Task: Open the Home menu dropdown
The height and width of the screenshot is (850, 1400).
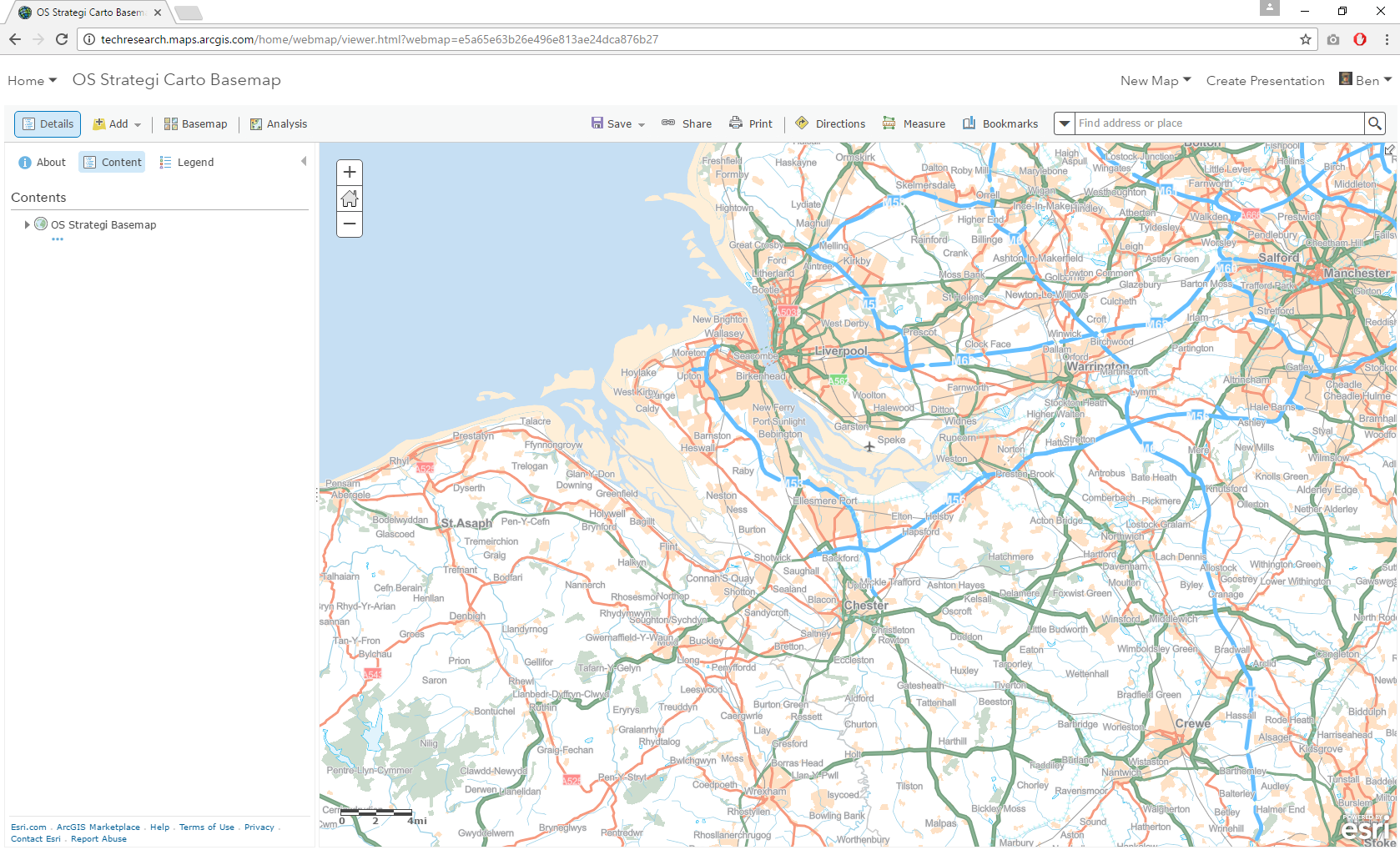Action: coord(33,81)
